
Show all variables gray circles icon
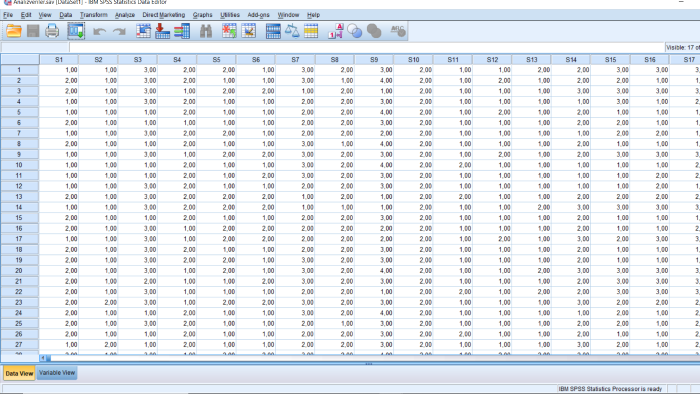point(374,31)
